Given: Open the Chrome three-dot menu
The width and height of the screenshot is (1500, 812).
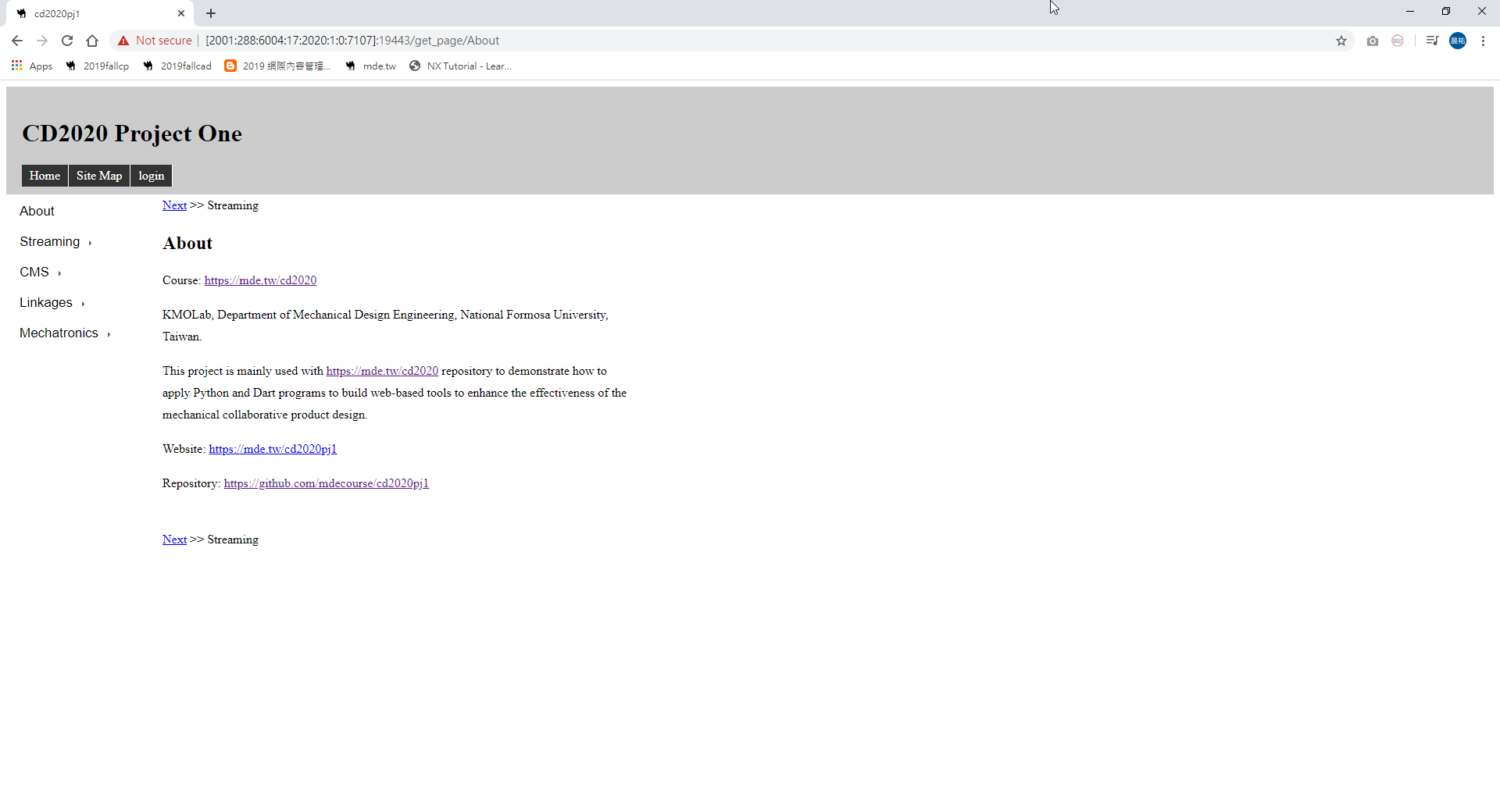Looking at the screenshot, I should pyautogui.click(x=1483, y=41).
